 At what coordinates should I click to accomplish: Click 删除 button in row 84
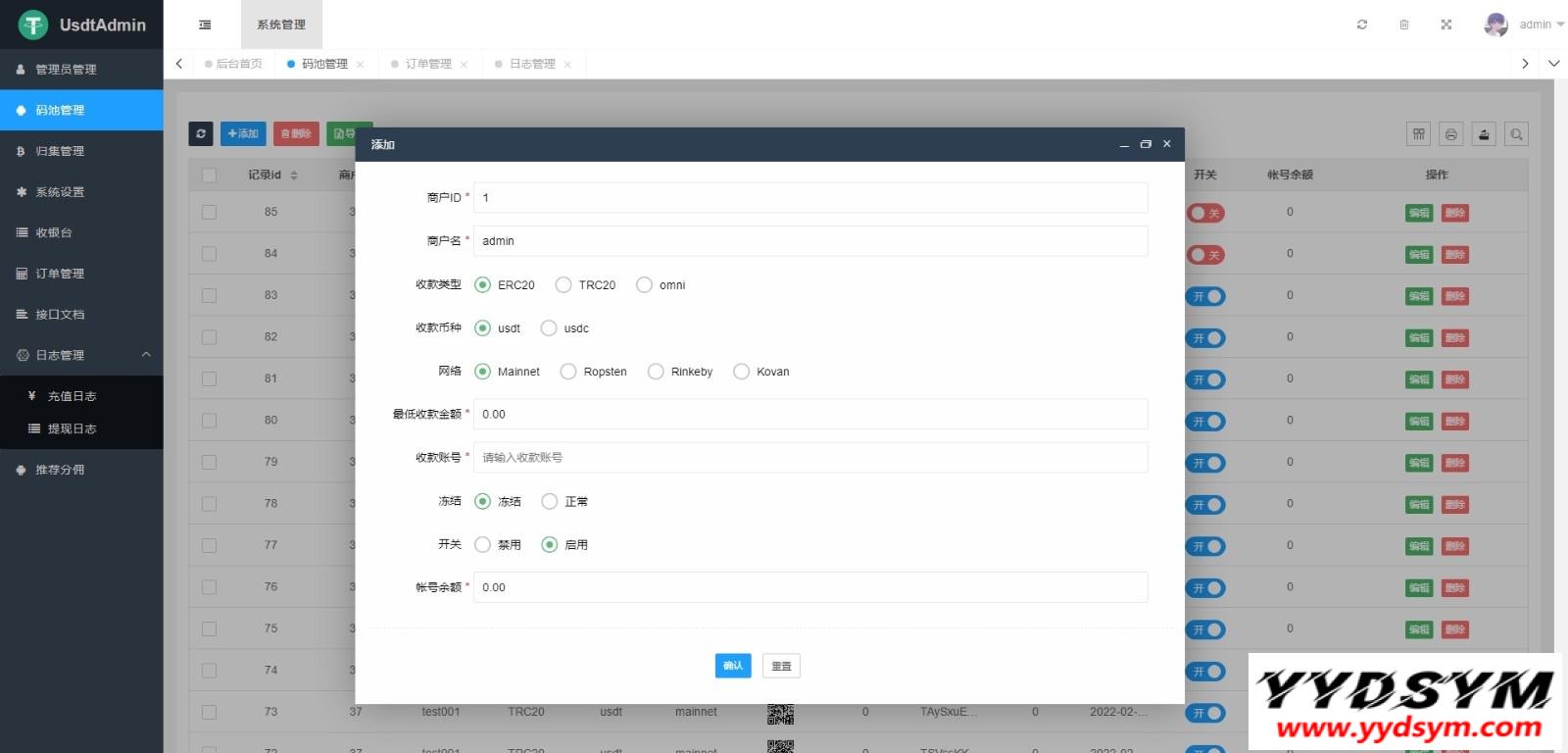click(x=1455, y=255)
